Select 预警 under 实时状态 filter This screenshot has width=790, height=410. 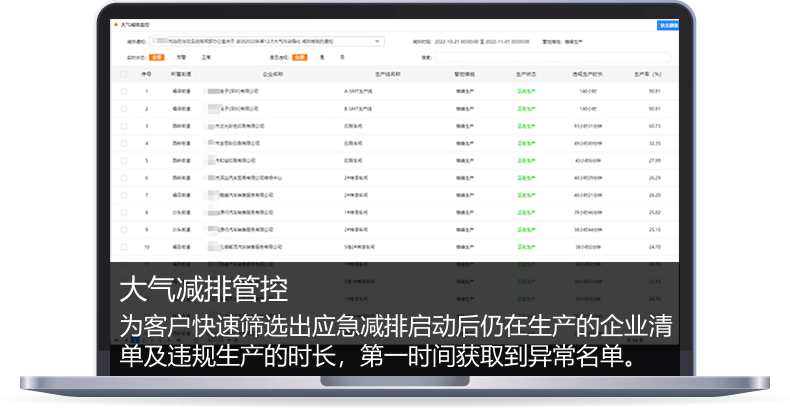[181, 58]
